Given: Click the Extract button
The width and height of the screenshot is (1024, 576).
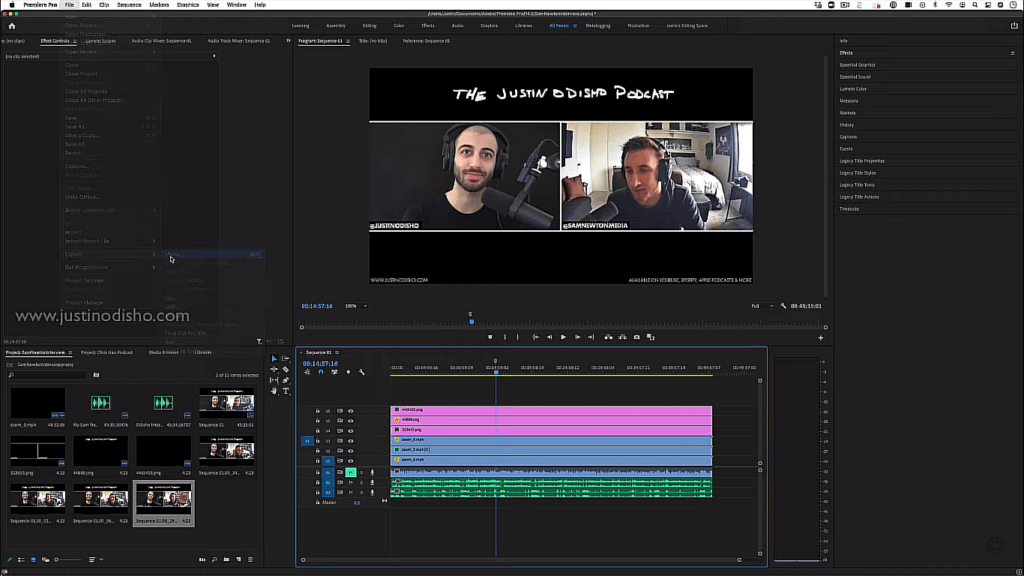Looking at the screenshot, I should click(x=622, y=337).
